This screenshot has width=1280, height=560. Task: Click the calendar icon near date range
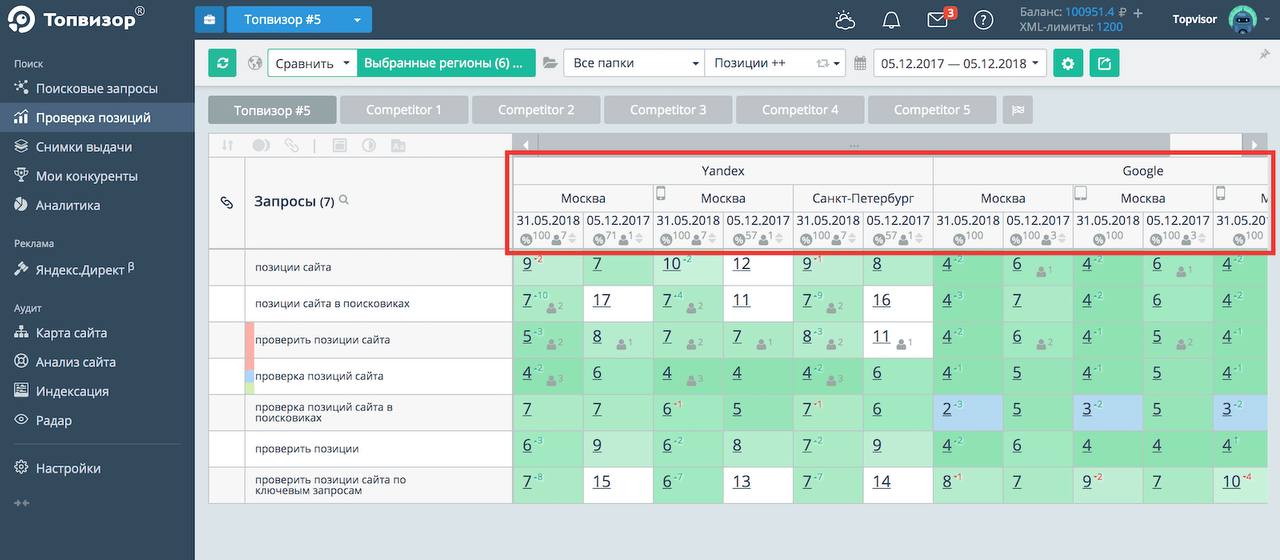coord(860,63)
